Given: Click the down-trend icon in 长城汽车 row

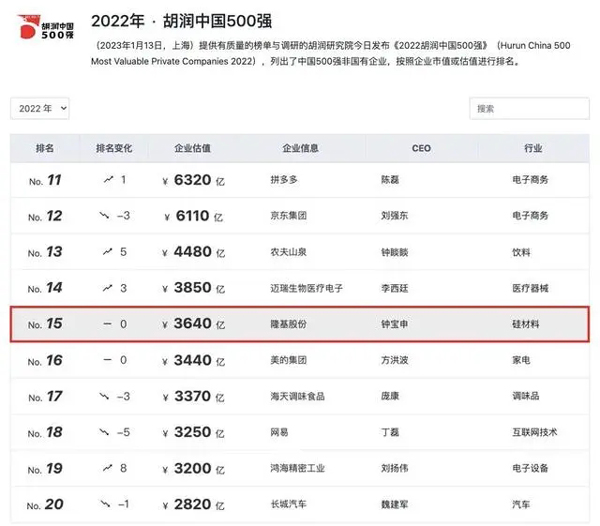Looking at the screenshot, I should (x=105, y=504).
